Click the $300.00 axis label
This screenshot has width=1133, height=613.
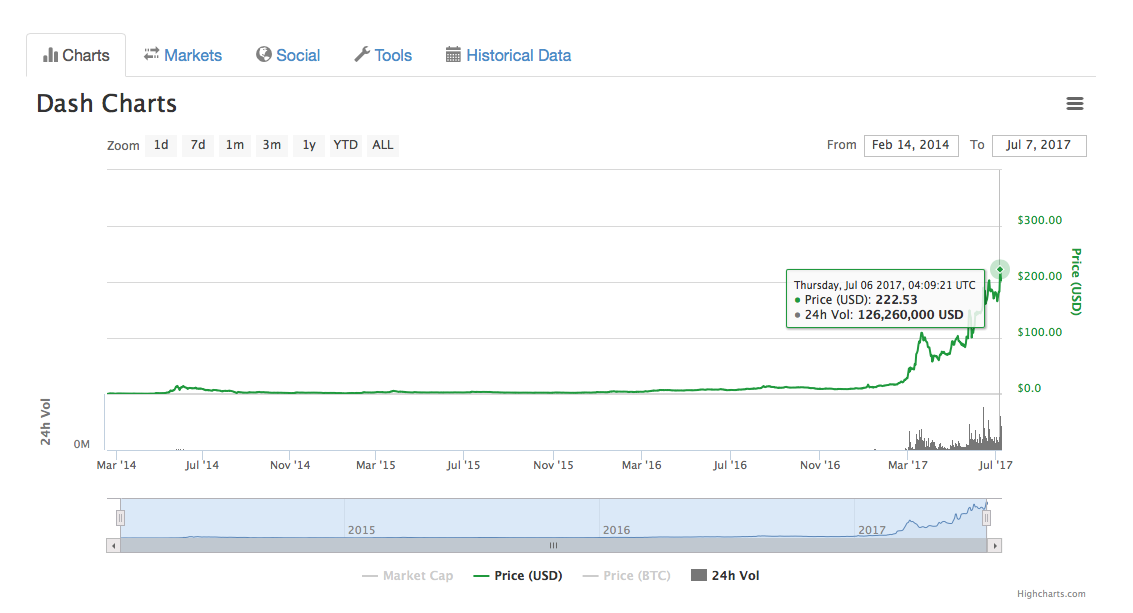[1040, 220]
